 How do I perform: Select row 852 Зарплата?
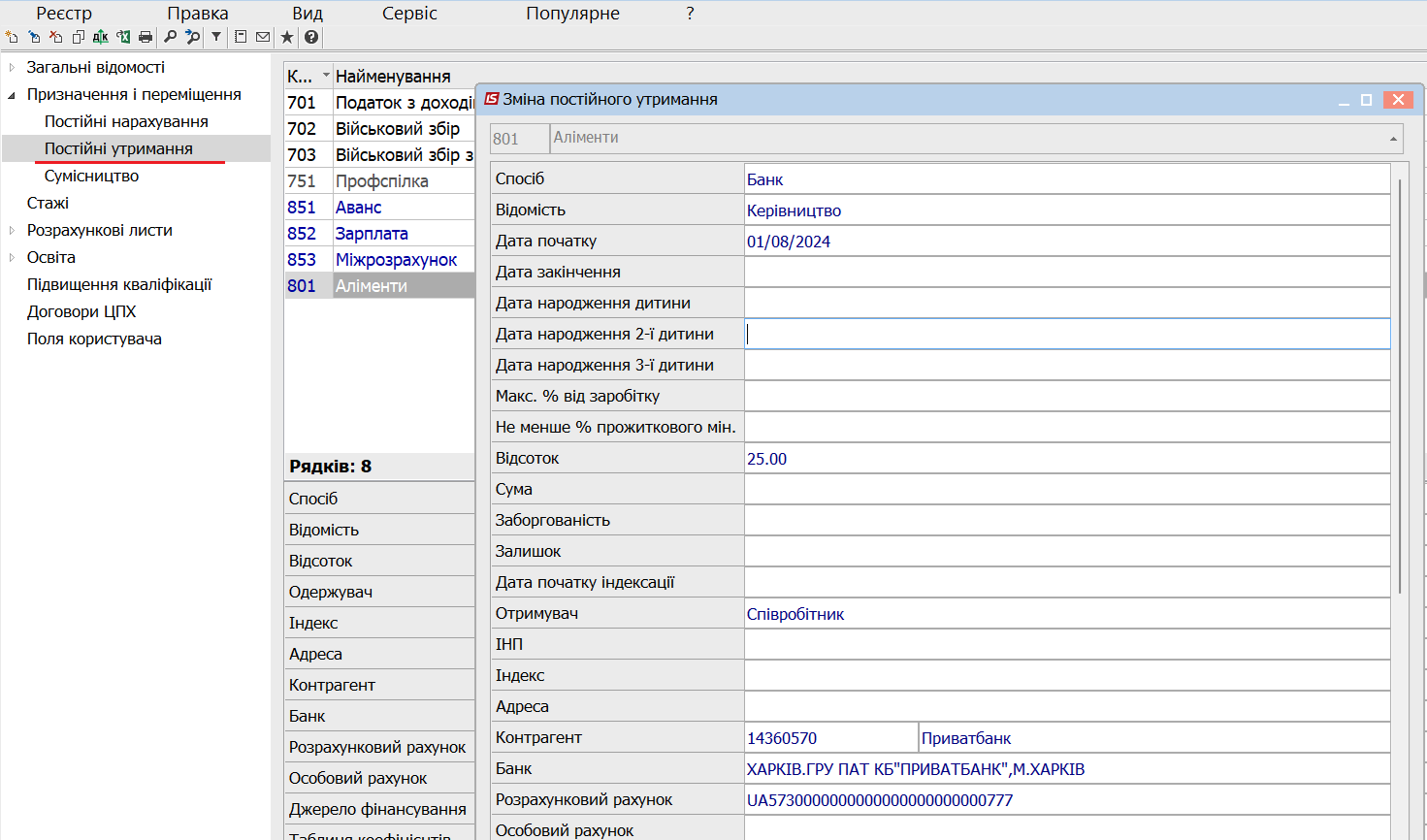click(379, 233)
